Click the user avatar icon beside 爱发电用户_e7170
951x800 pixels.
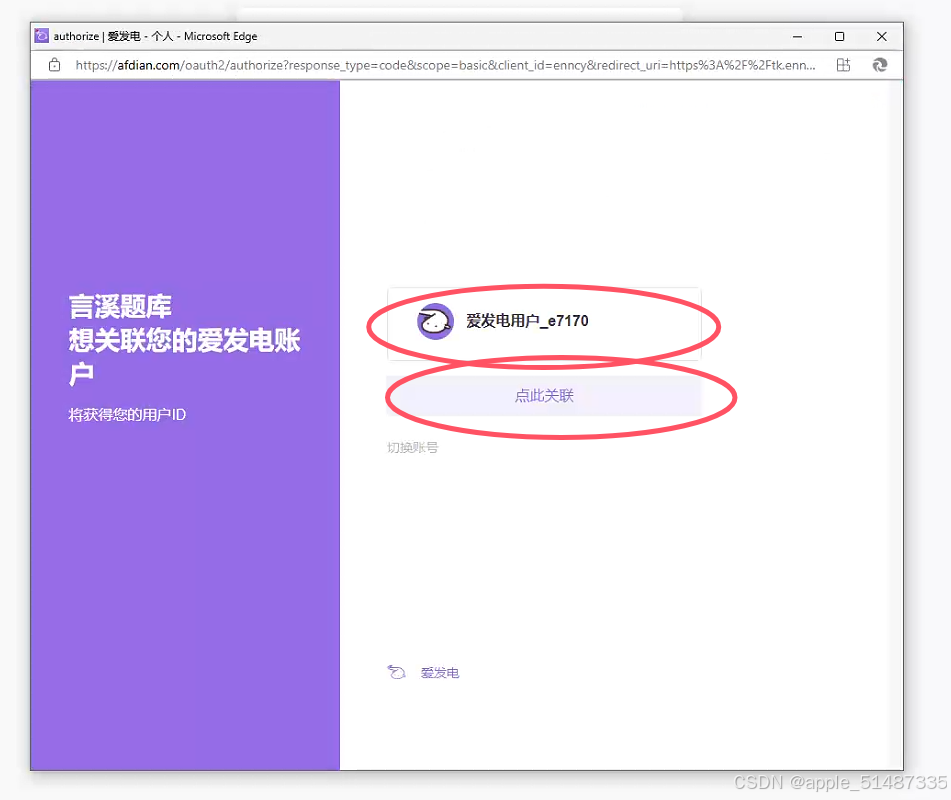pos(435,321)
